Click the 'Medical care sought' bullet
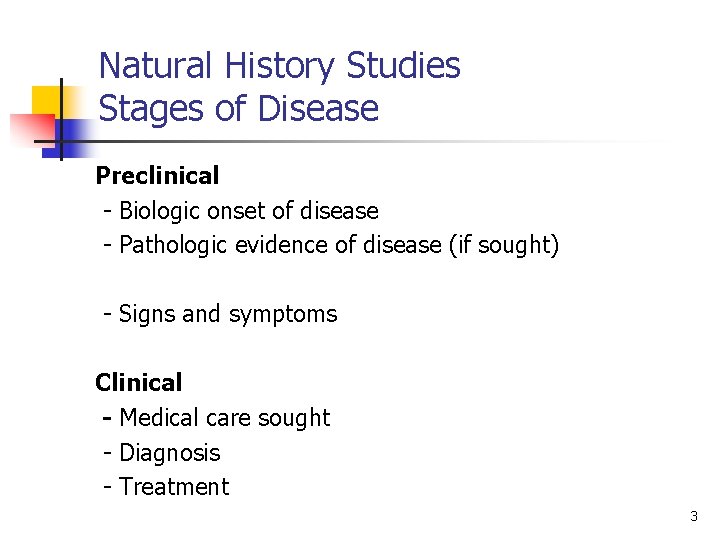Screen dimensions: 720x540 coord(224,418)
